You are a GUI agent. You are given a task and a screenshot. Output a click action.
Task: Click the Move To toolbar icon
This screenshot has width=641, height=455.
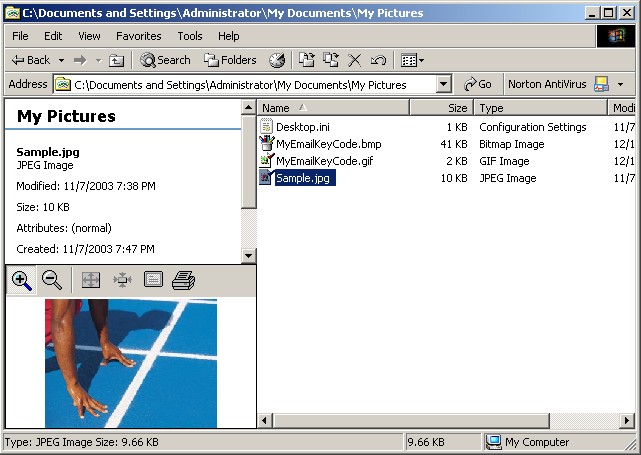pos(307,60)
